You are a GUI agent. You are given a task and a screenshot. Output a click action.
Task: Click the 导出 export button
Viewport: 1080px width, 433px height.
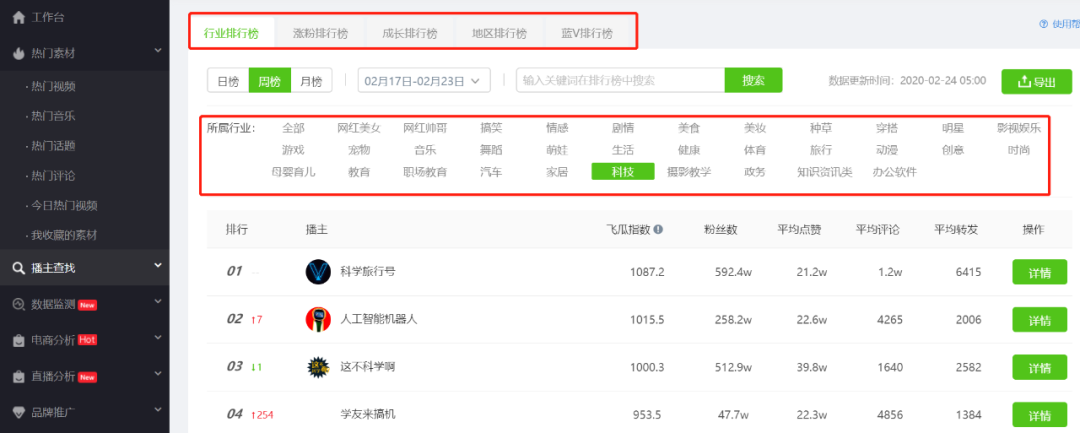(1037, 82)
